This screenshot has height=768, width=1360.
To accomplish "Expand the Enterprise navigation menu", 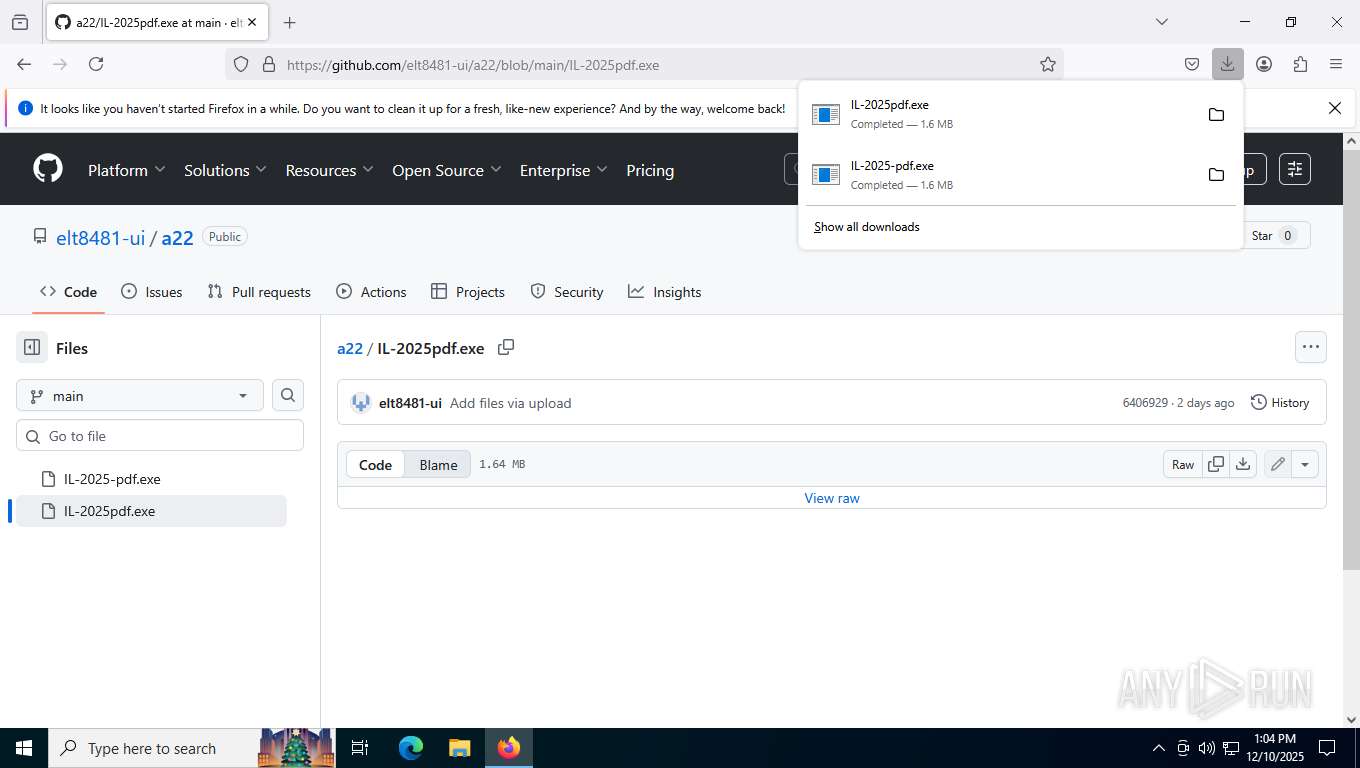I will tap(563, 170).
